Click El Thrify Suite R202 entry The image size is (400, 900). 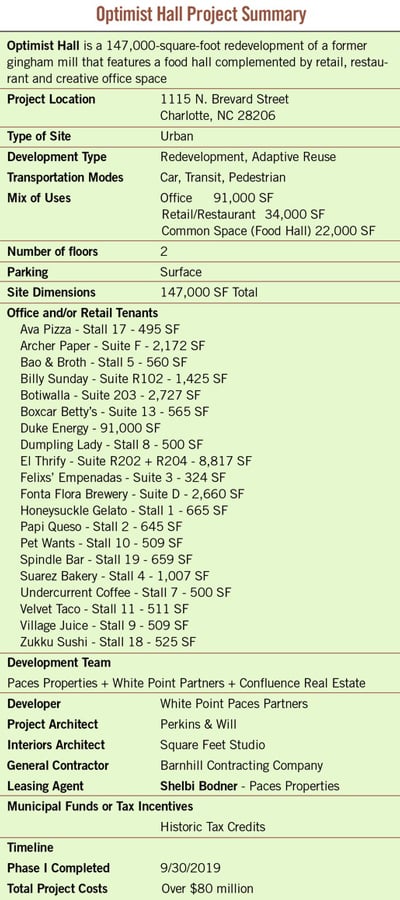click(x=136, y=461)
